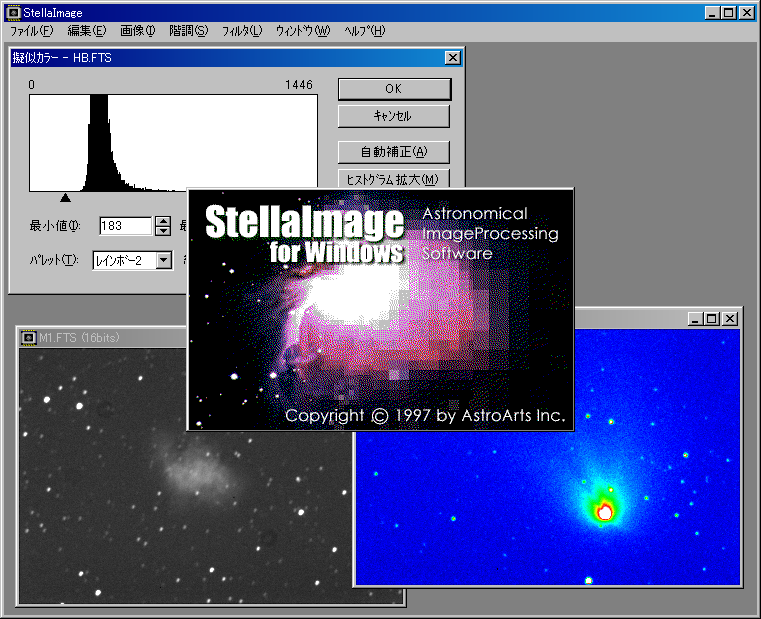
Task: Click the 自動補正(A) auto-correct button
Action: pos(393,152)
